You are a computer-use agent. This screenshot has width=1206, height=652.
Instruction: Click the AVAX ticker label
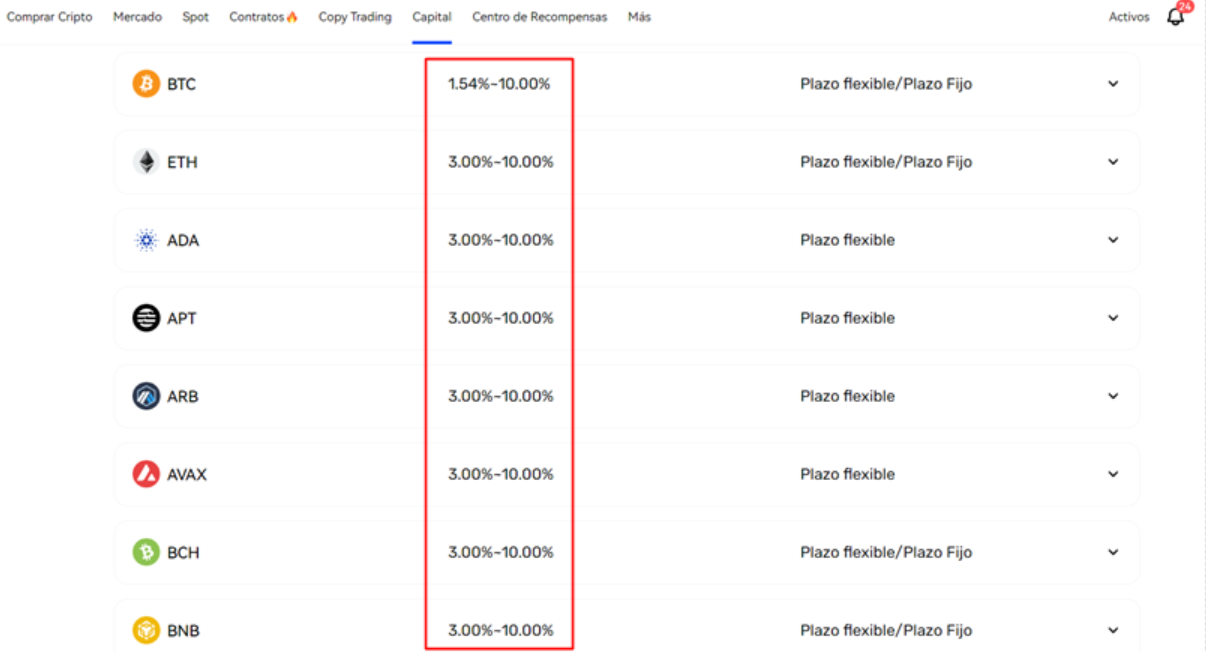pyautogui.click(x=187, y=474)
